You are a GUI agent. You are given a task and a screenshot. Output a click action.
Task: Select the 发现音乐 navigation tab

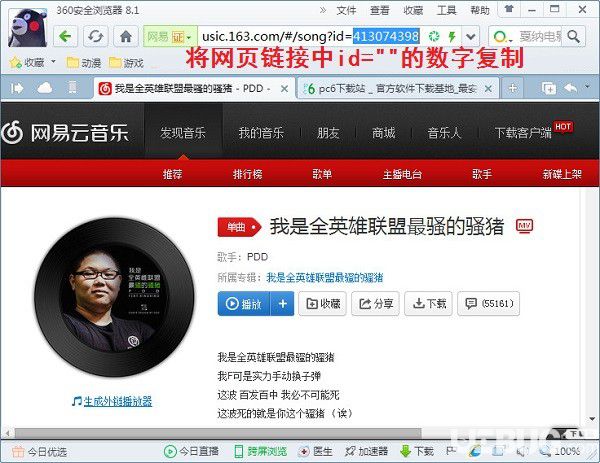pyautogui.click(x=183, y=133)
